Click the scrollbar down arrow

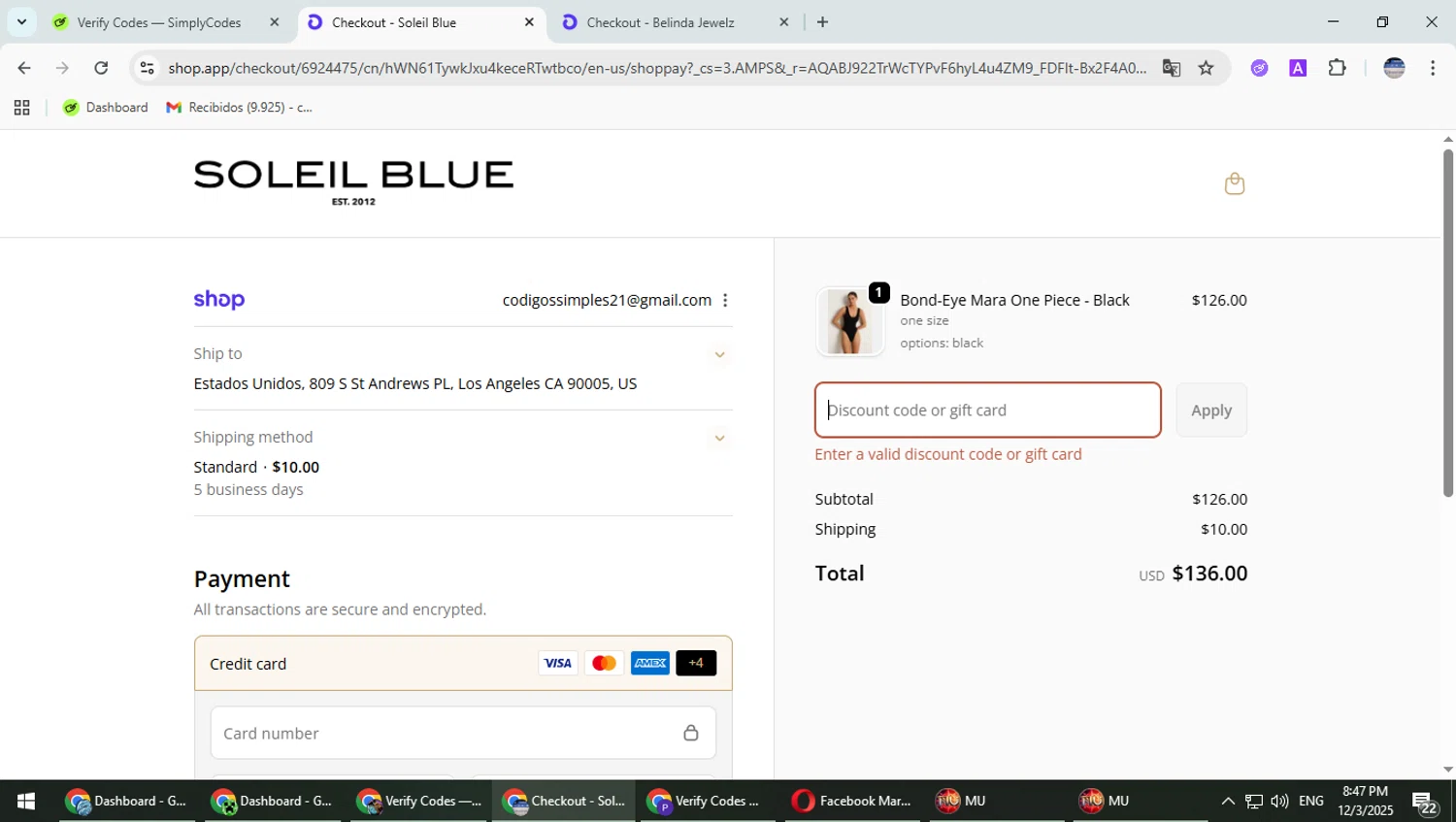click(1447, 770)
